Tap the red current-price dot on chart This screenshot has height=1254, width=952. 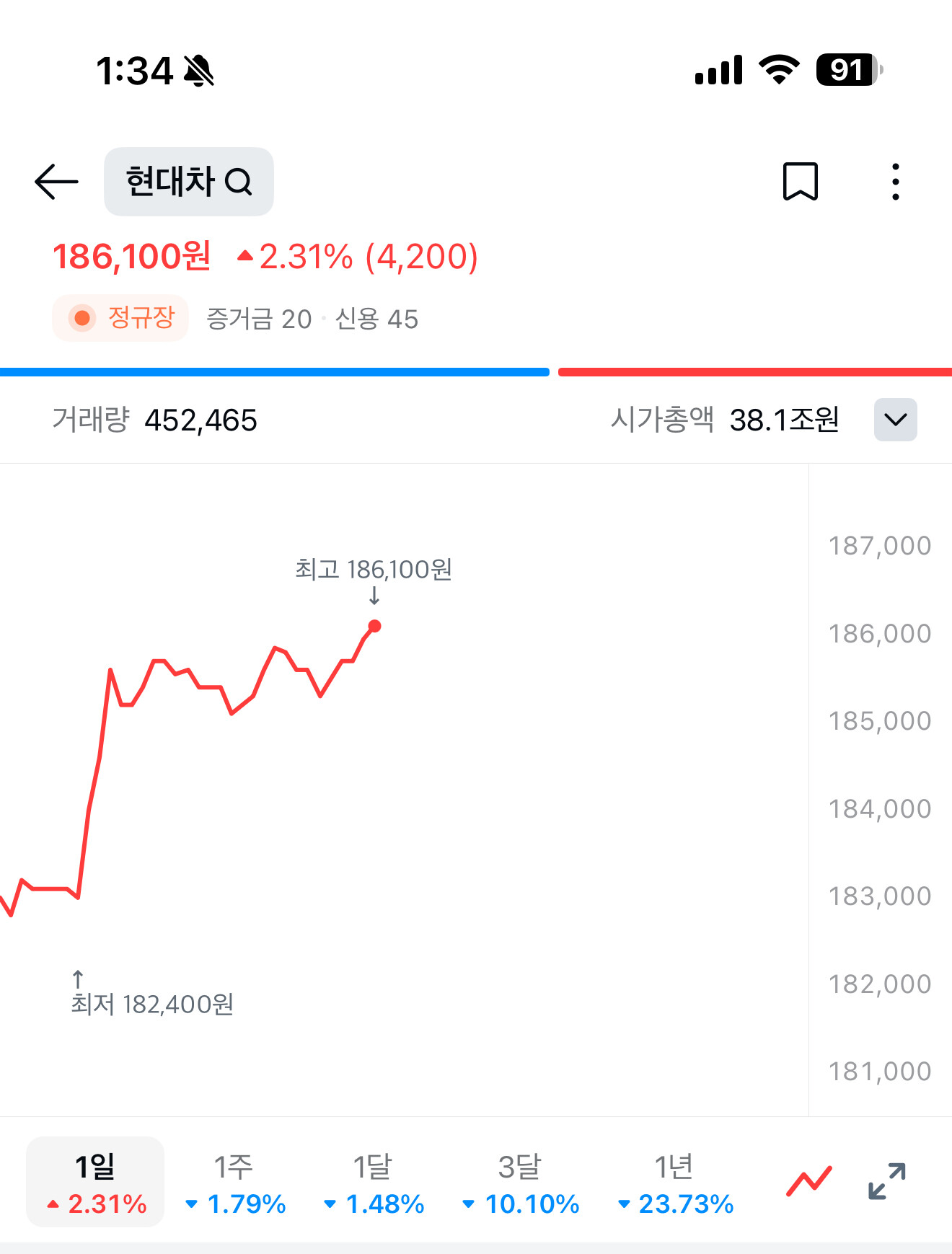374,626
